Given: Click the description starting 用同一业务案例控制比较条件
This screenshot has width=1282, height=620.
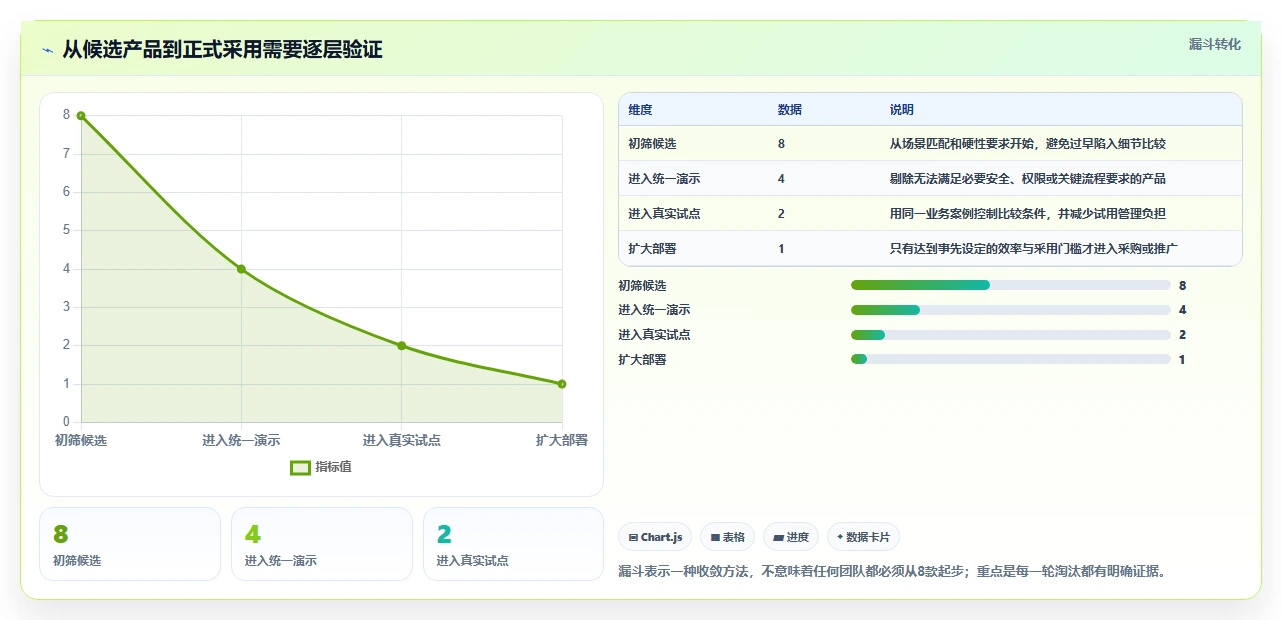Looking at the screenshot, I should tap(1028, 214).
